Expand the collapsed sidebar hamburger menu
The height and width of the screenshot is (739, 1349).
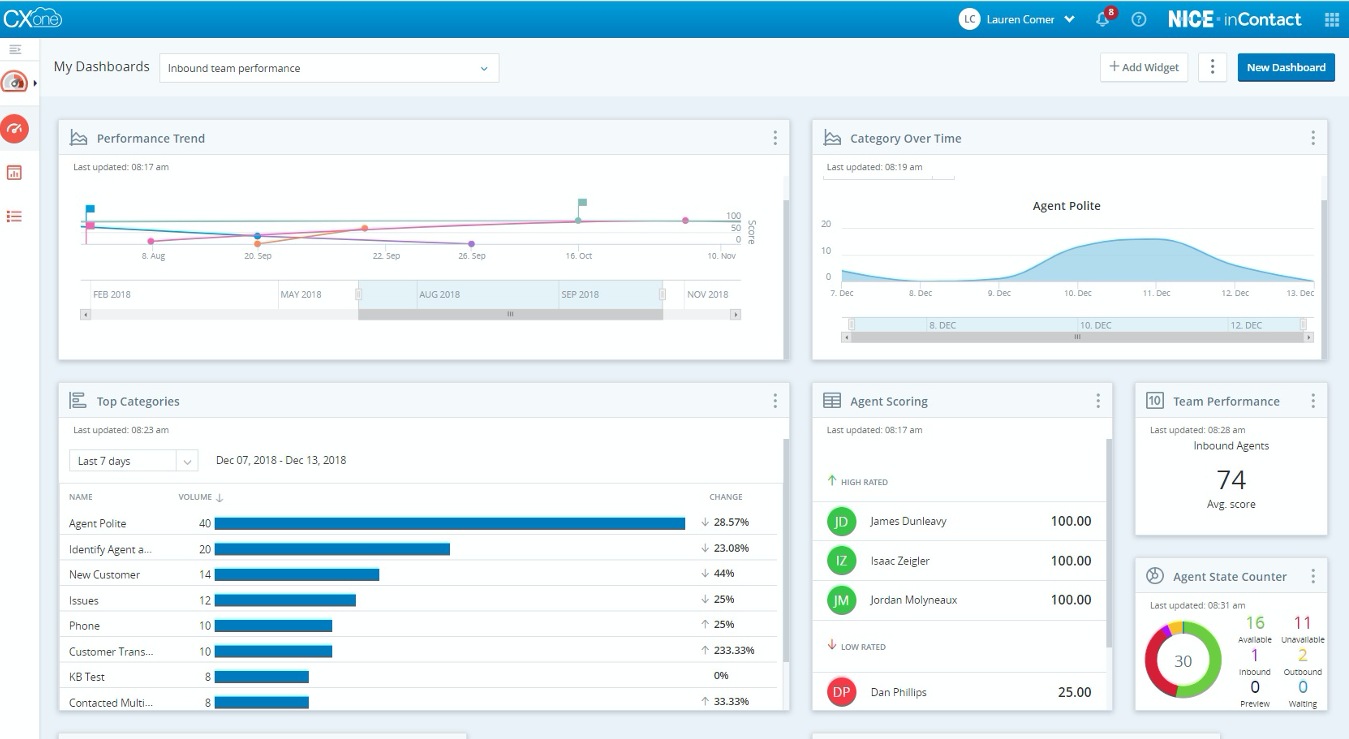coord(15,49)
